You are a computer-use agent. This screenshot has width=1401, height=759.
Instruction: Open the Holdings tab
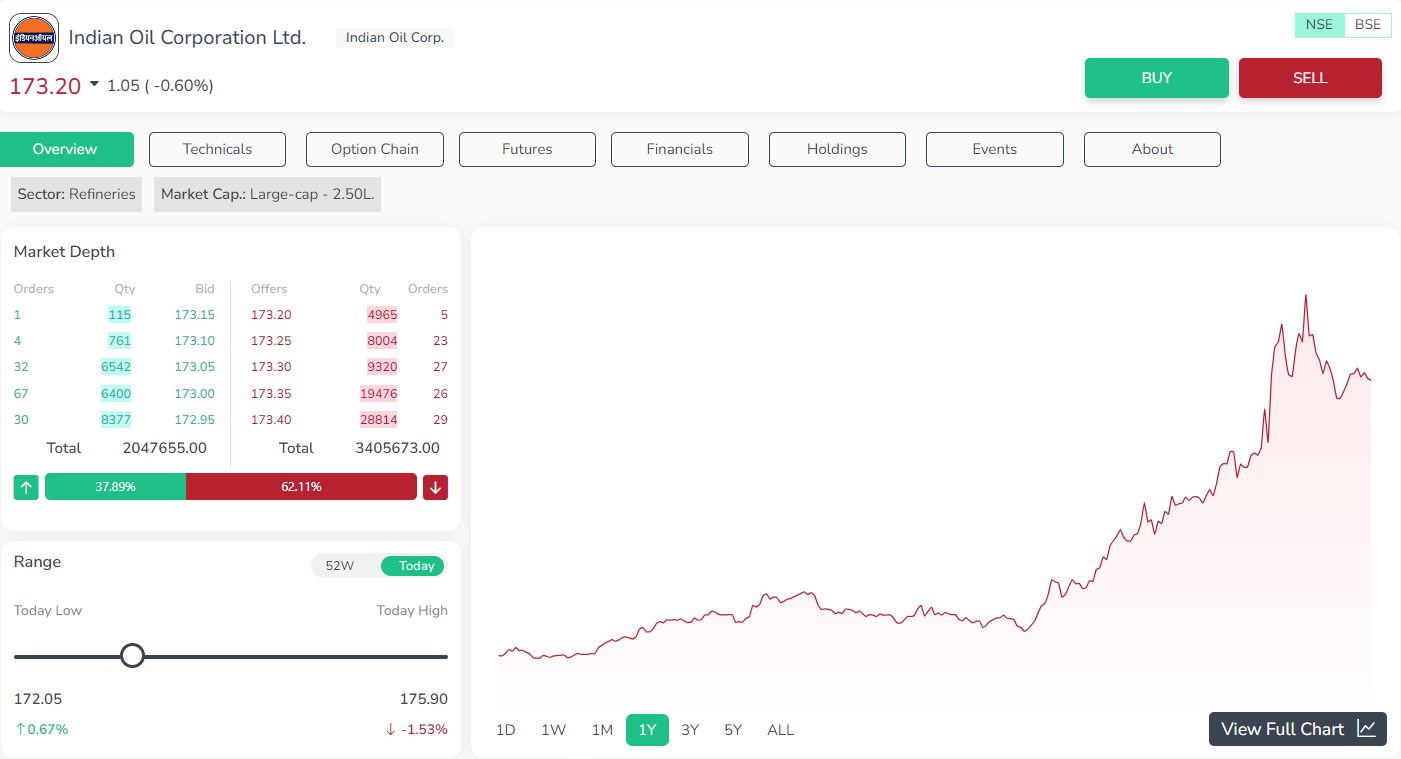tap(837, 149)
